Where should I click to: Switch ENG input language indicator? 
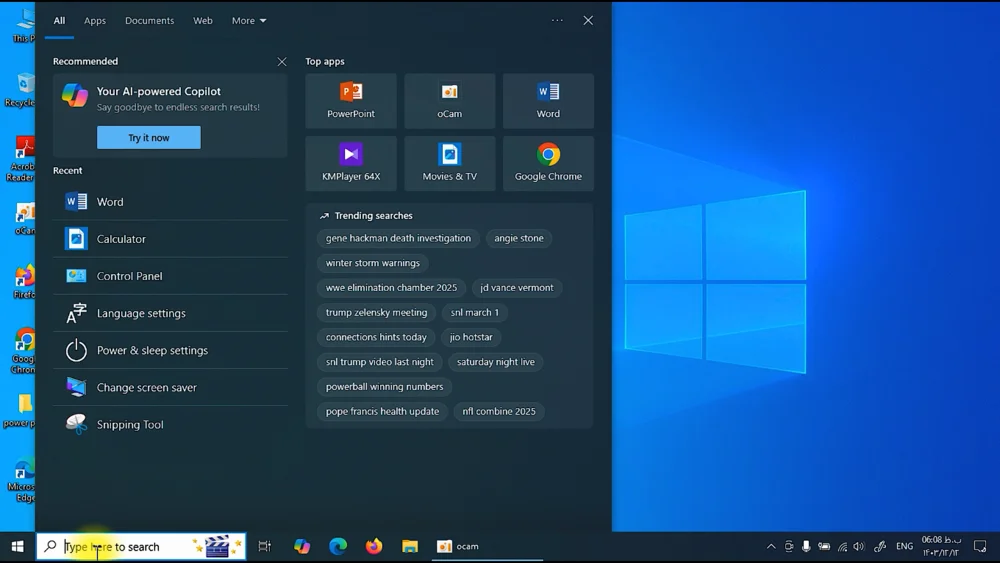[x=904, y=546]
